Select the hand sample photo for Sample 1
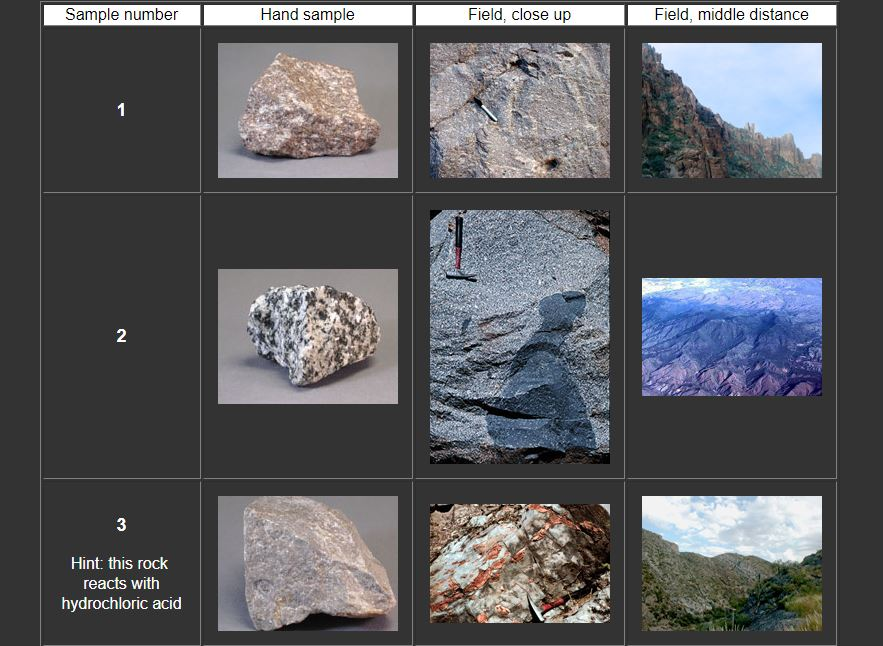 coord(306,109)
